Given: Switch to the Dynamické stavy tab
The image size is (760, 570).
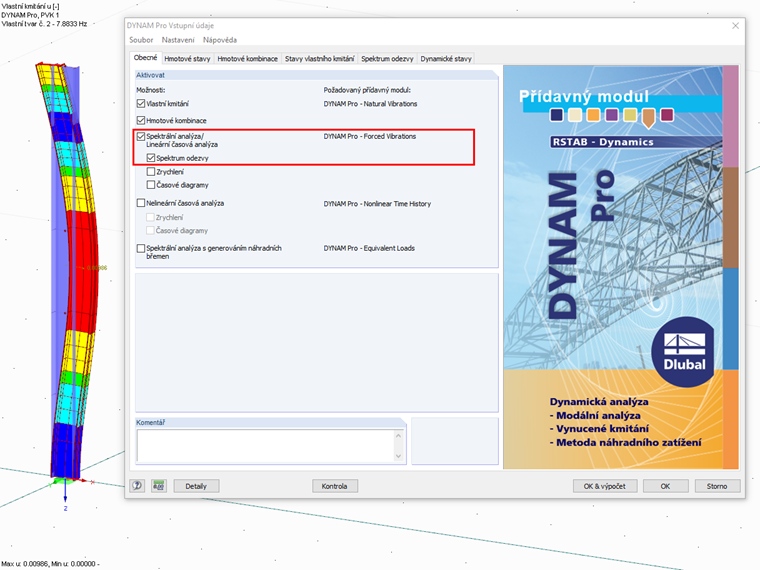Looking at the screenshot, I should (x=446, y=59).
